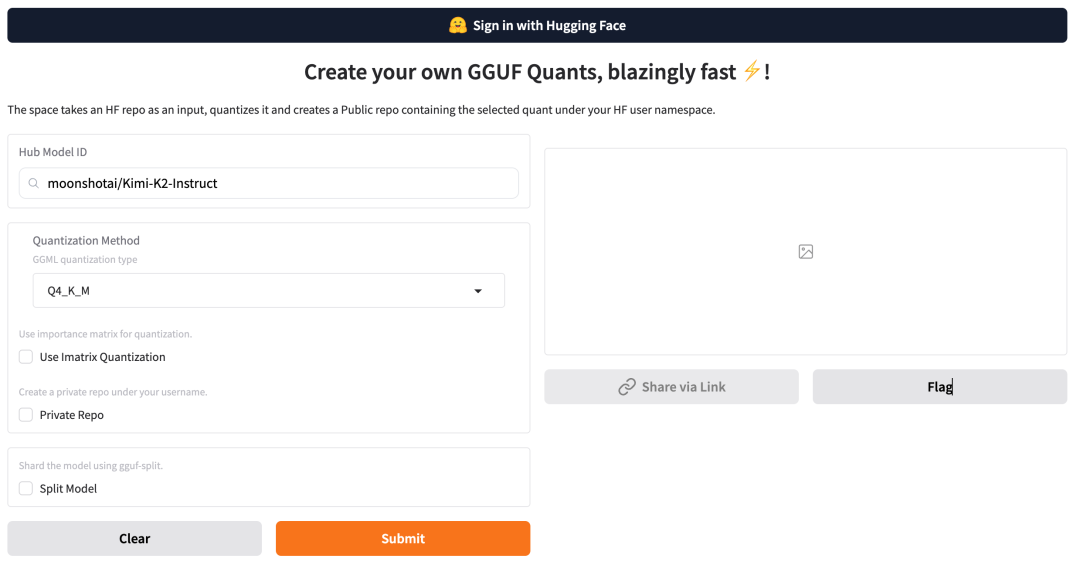Tick the Split Model checkbox

tap(25, 488)
